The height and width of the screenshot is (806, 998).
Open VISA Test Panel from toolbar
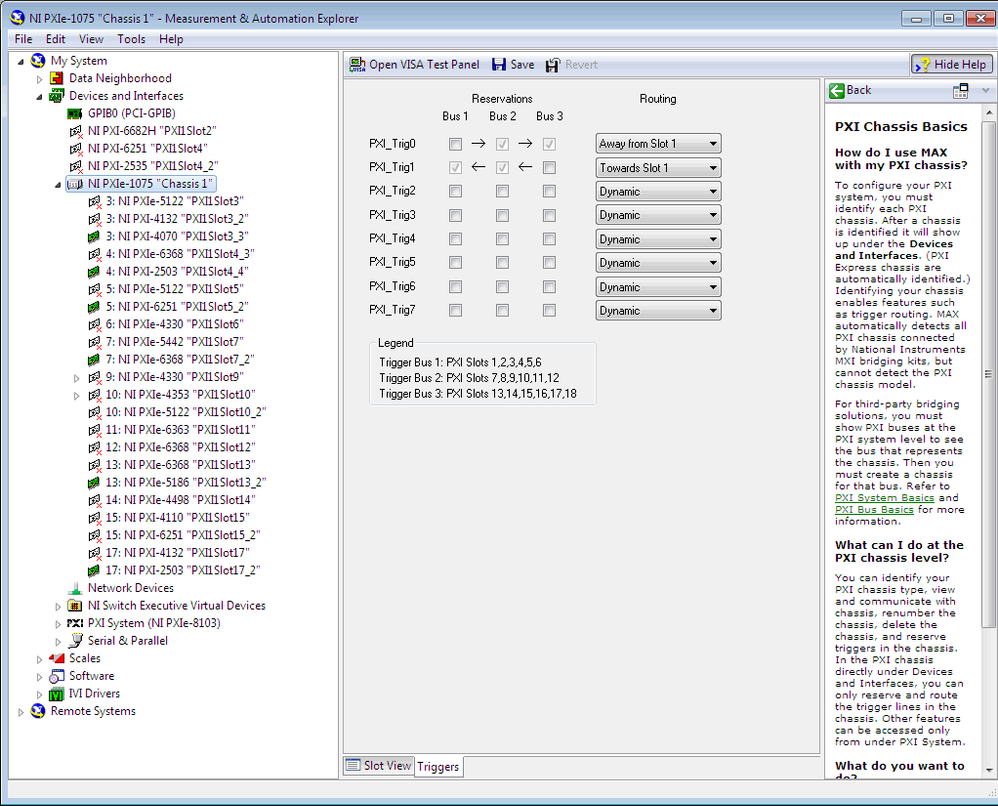[x=414, y=65]
